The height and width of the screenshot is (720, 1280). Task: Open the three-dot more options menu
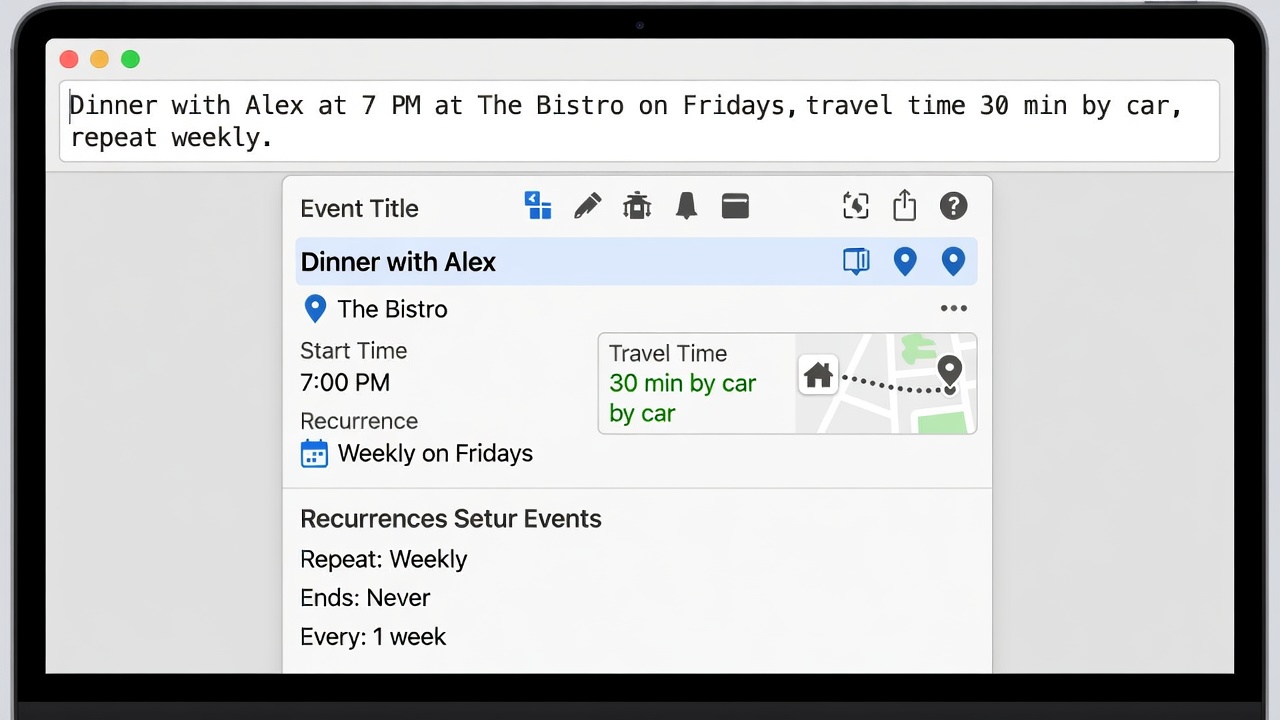pyautogui.click(x=954, y=309)
